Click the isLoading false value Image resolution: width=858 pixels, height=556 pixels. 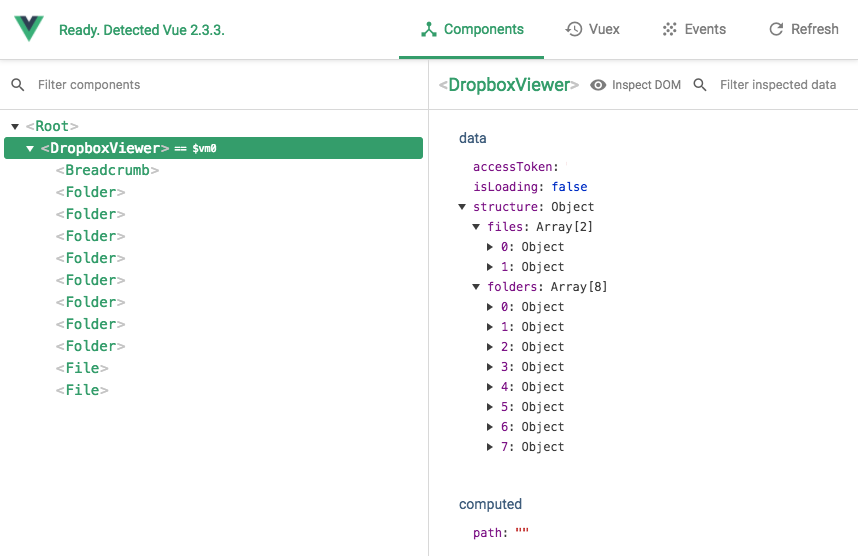569,187
